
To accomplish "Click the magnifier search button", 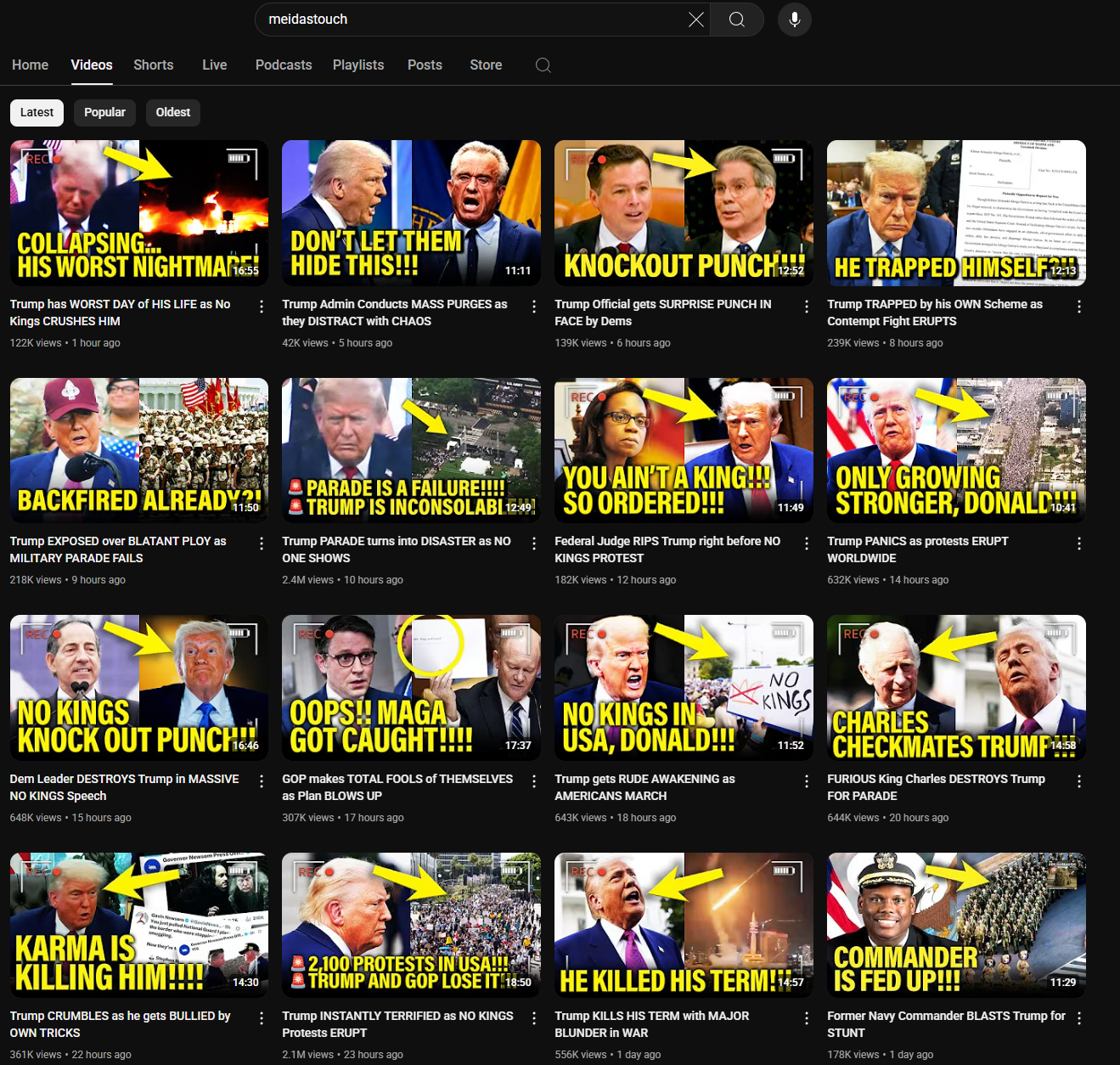I will [737, 20].
